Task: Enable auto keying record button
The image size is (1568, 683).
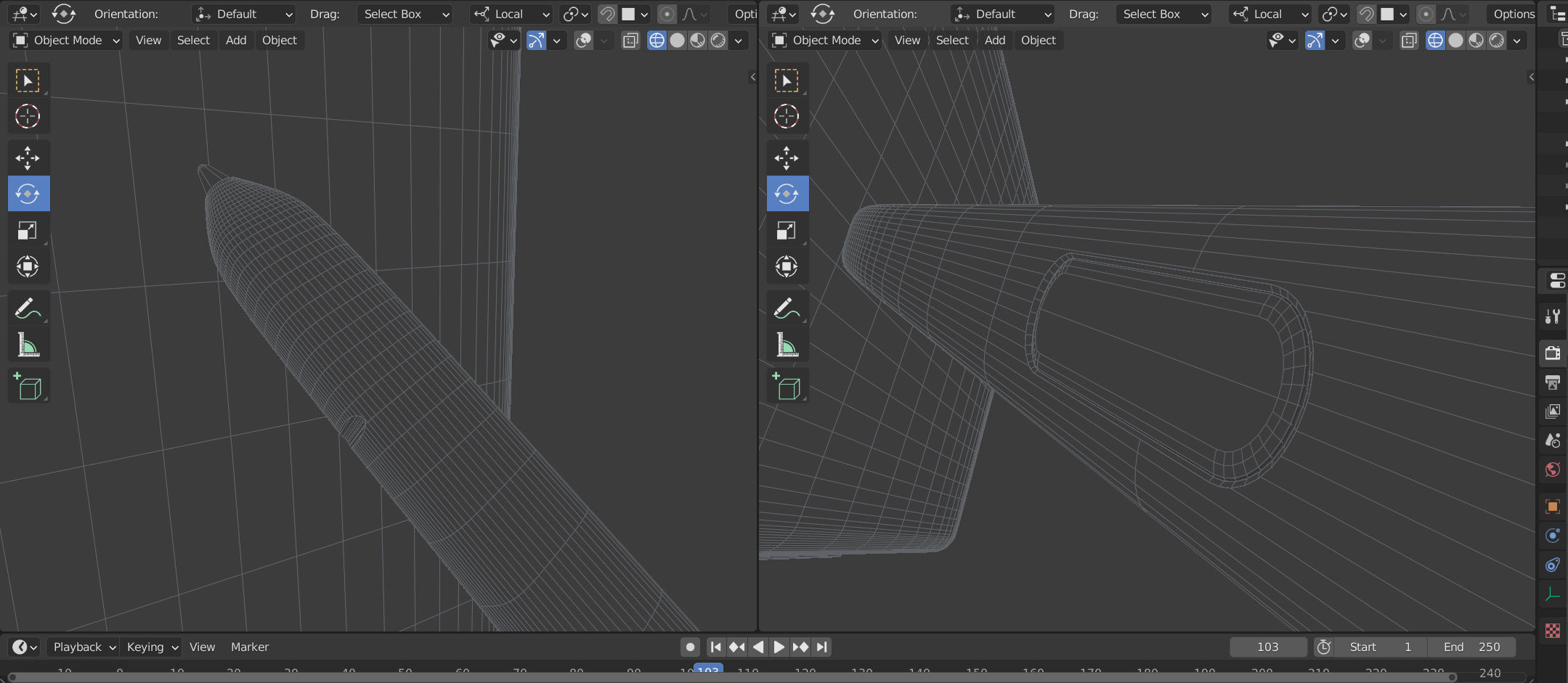Action: click(x=691, y=647)
